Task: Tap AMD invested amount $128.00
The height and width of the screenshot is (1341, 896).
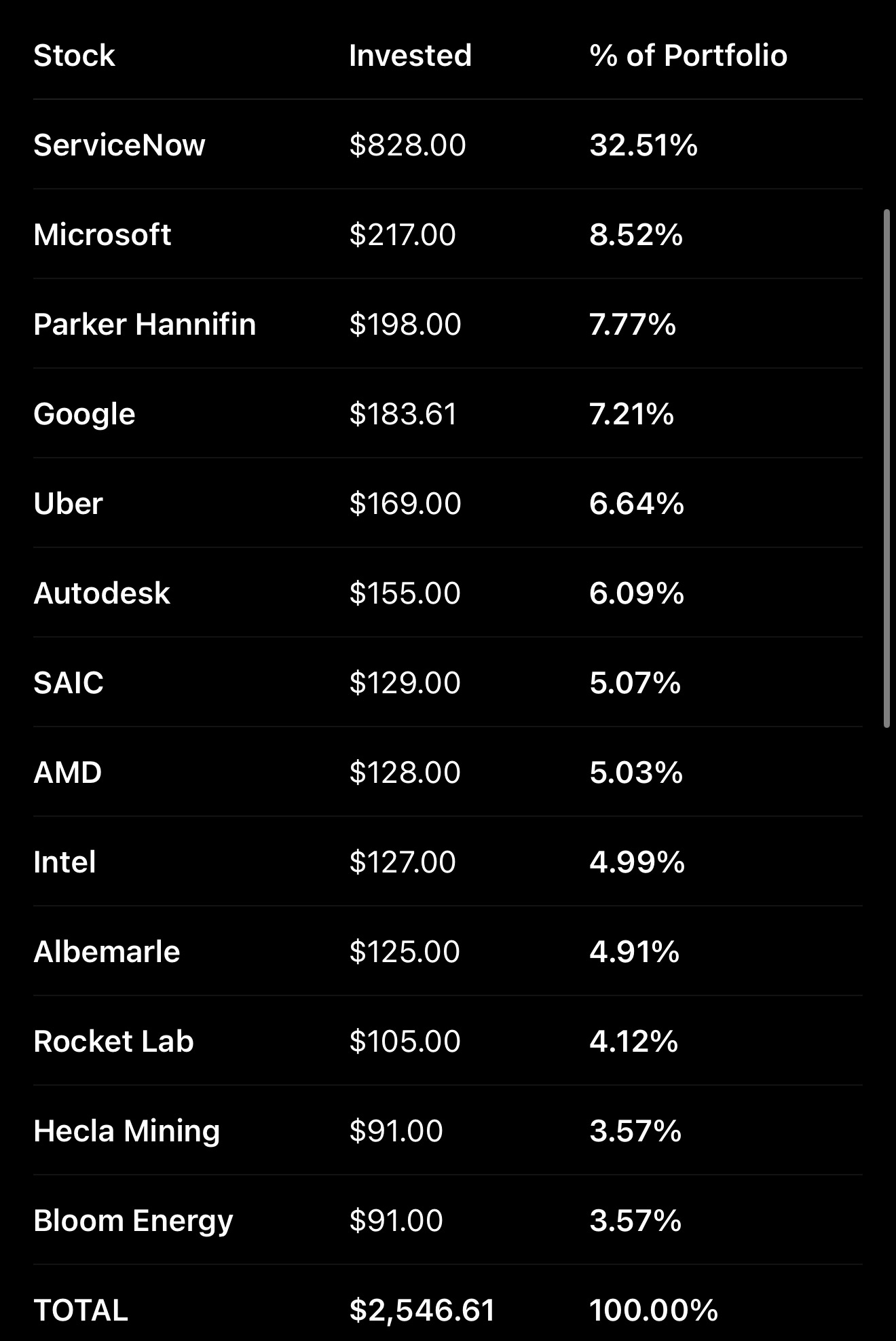Action: point(405,773)
